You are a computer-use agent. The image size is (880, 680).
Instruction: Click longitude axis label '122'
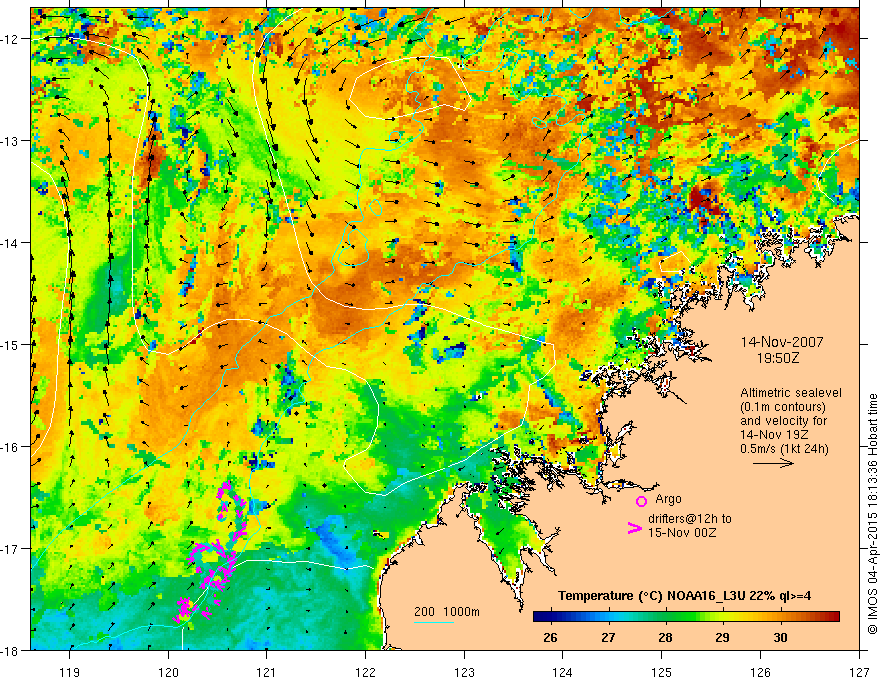365,672
